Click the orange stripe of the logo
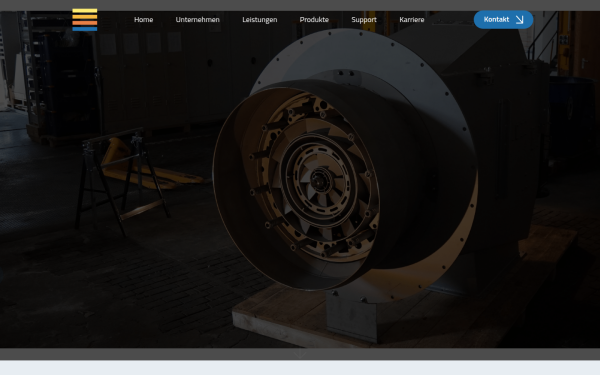 85,23
